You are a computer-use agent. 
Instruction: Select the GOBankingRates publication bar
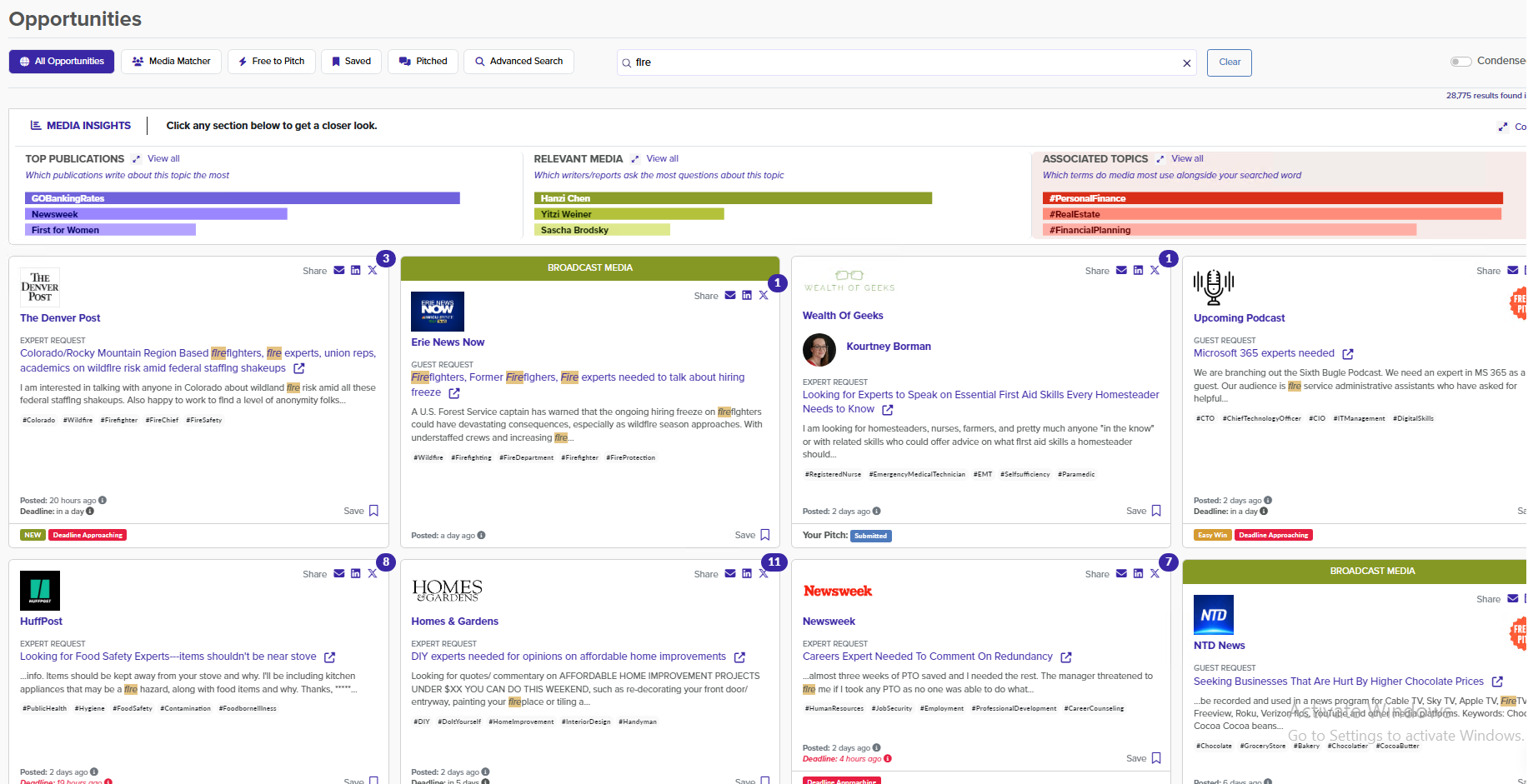[243, 198]
